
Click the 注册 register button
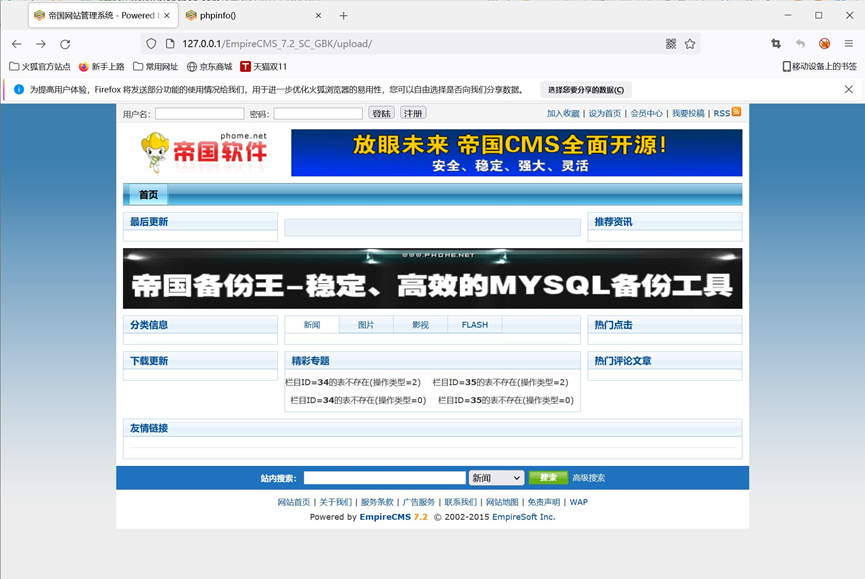tap(413, 113)
